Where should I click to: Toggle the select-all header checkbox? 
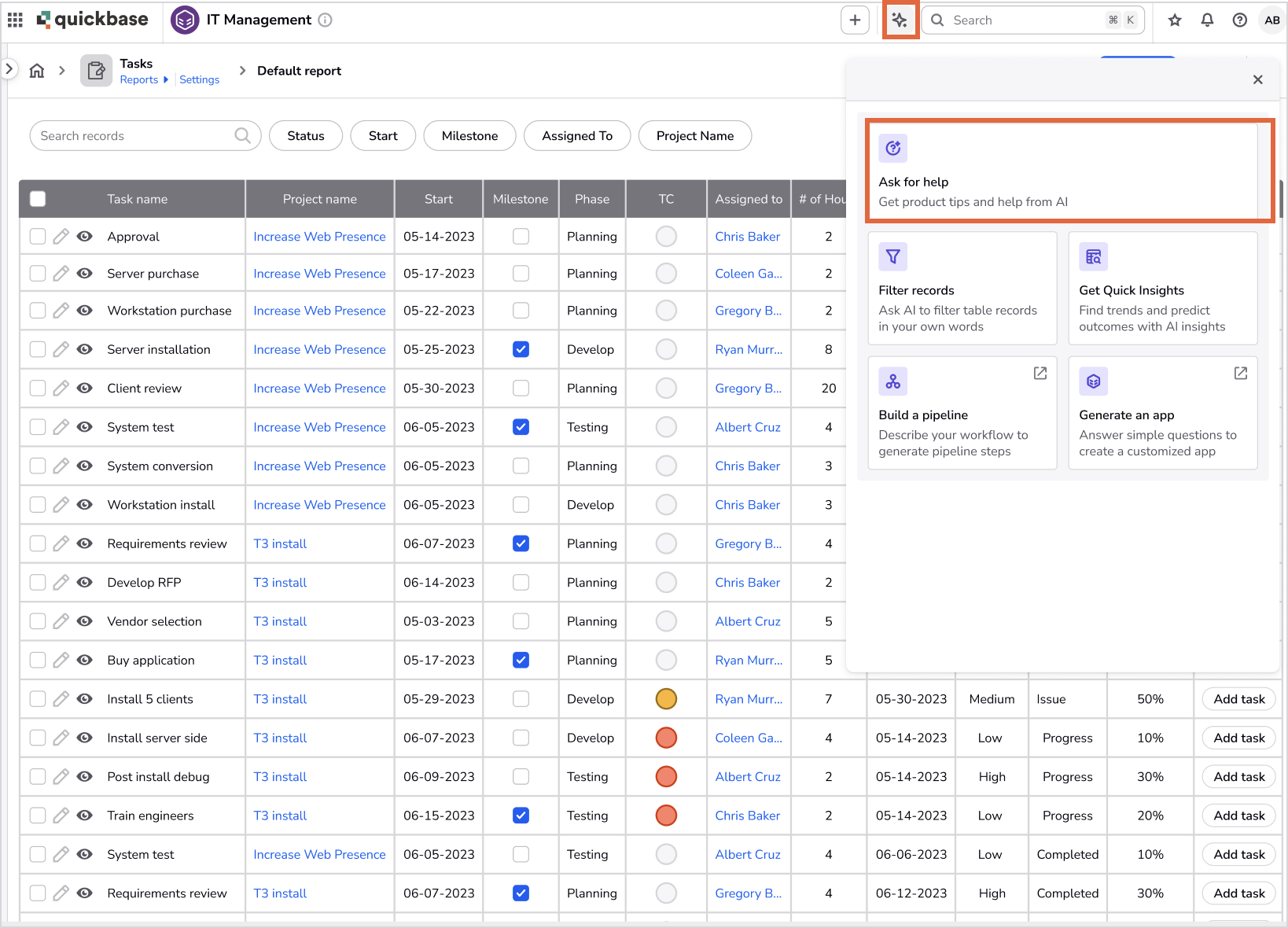click(x=38, y=199)
